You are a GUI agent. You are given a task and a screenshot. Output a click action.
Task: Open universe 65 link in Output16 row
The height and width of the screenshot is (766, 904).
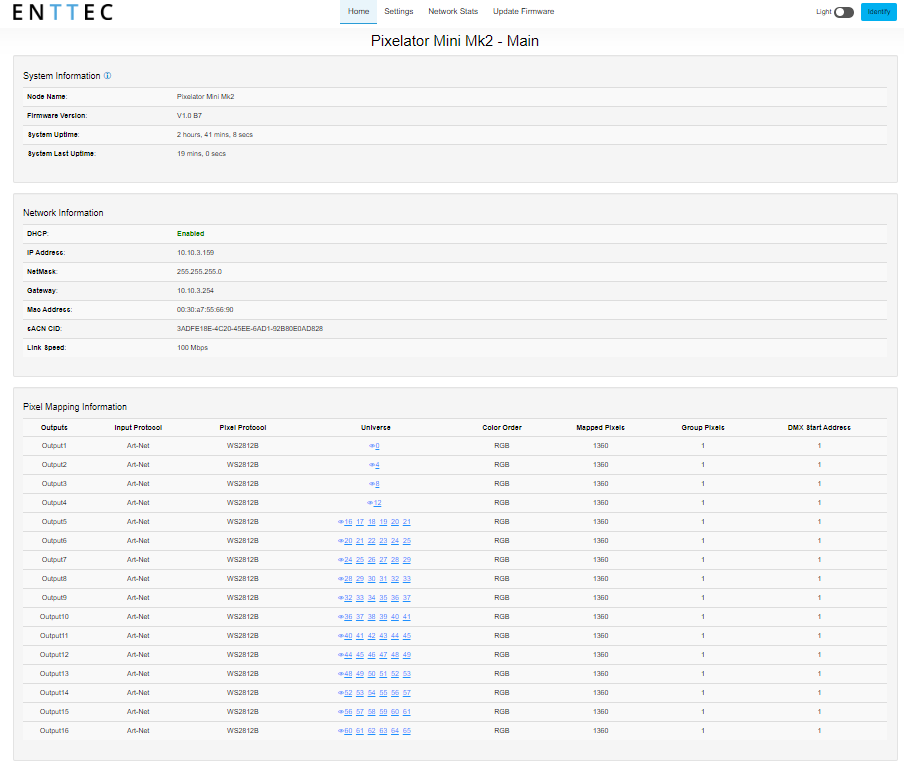tap(406, 731)
